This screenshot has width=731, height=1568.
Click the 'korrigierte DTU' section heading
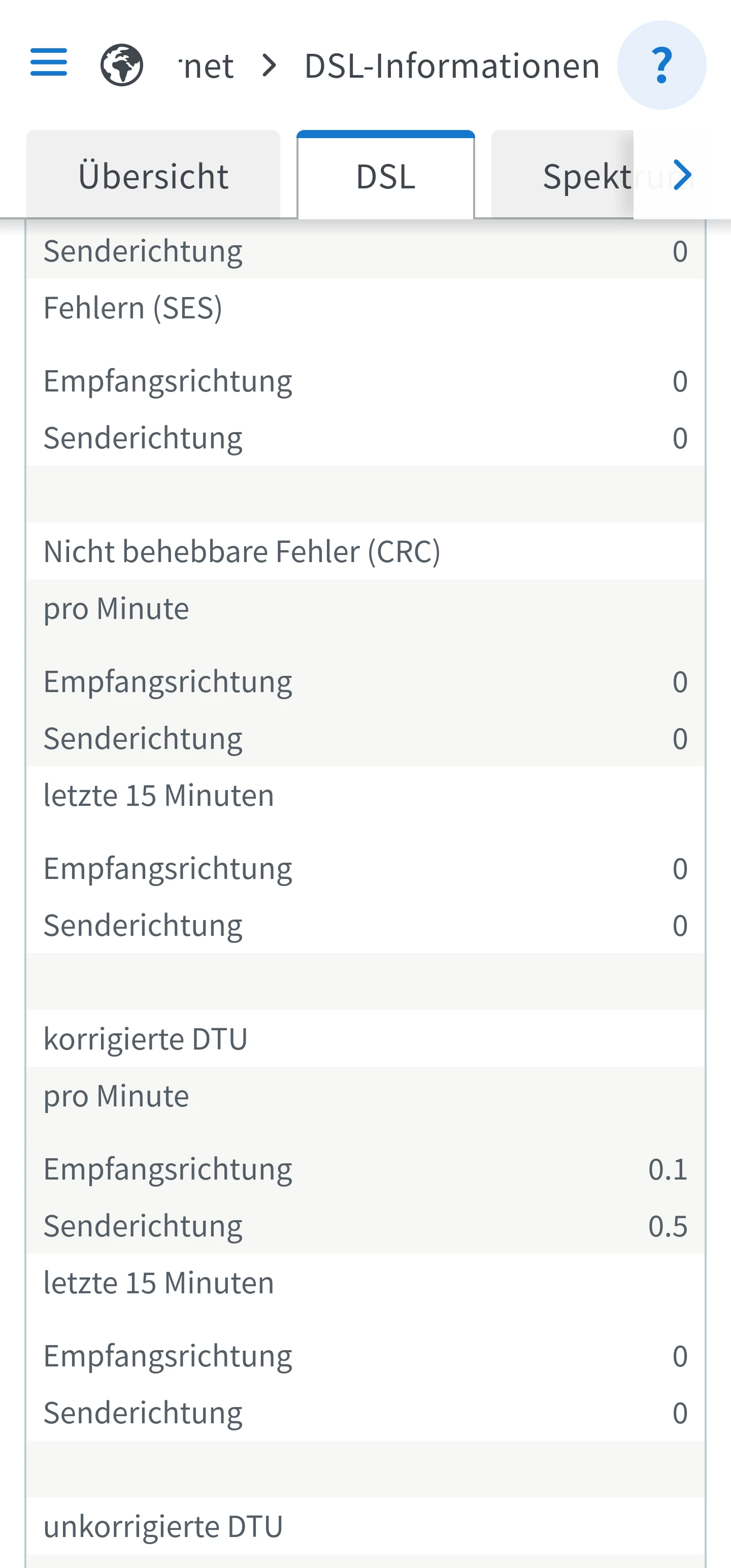(146, 1039)
